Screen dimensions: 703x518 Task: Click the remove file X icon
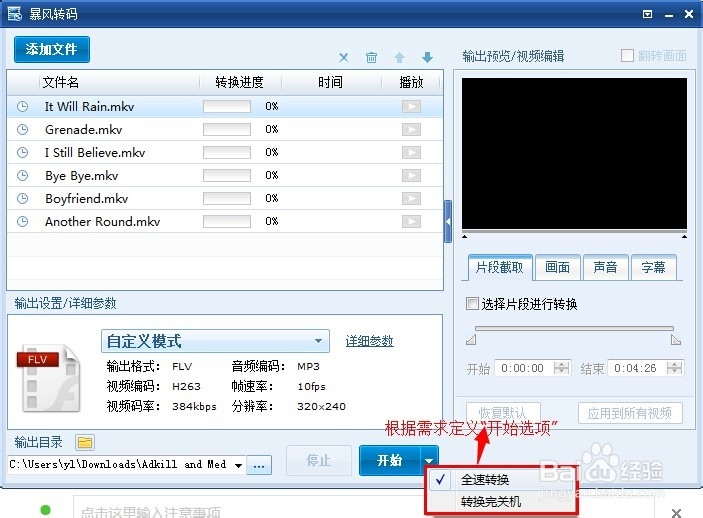click(343, 57)
